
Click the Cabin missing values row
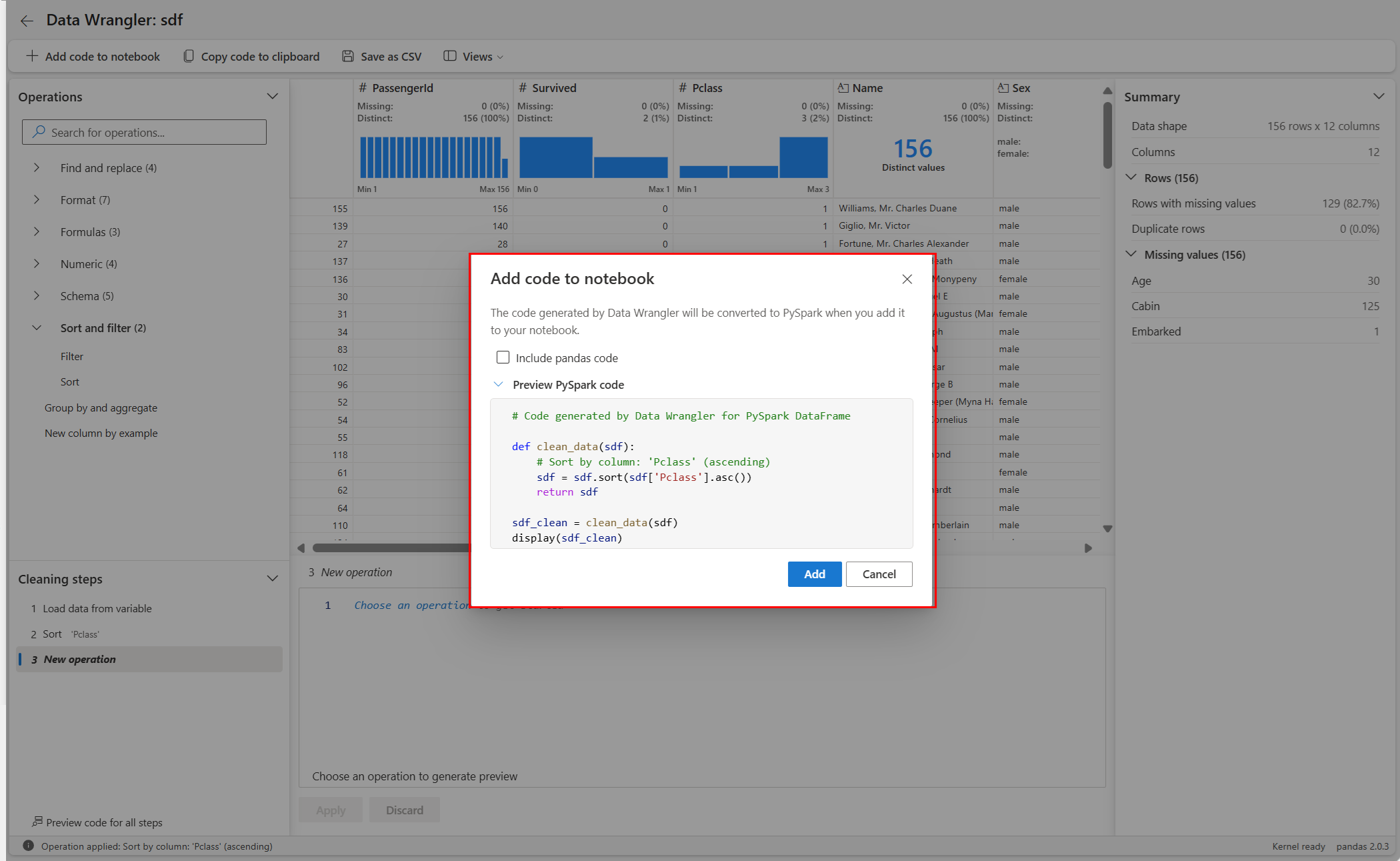coord(1255,306)
